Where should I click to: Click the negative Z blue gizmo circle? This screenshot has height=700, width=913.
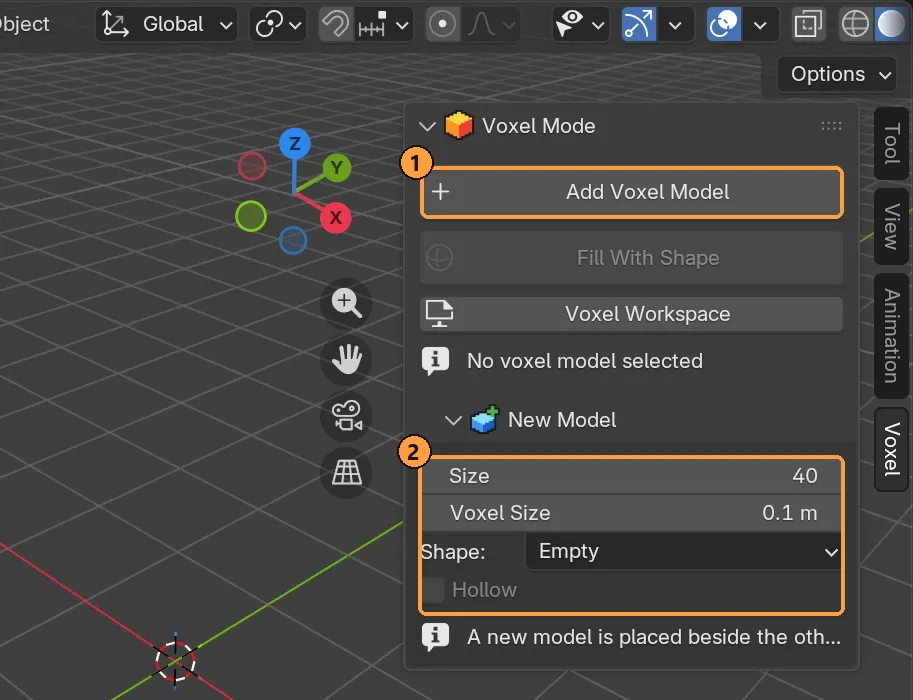tap(293, 240)
